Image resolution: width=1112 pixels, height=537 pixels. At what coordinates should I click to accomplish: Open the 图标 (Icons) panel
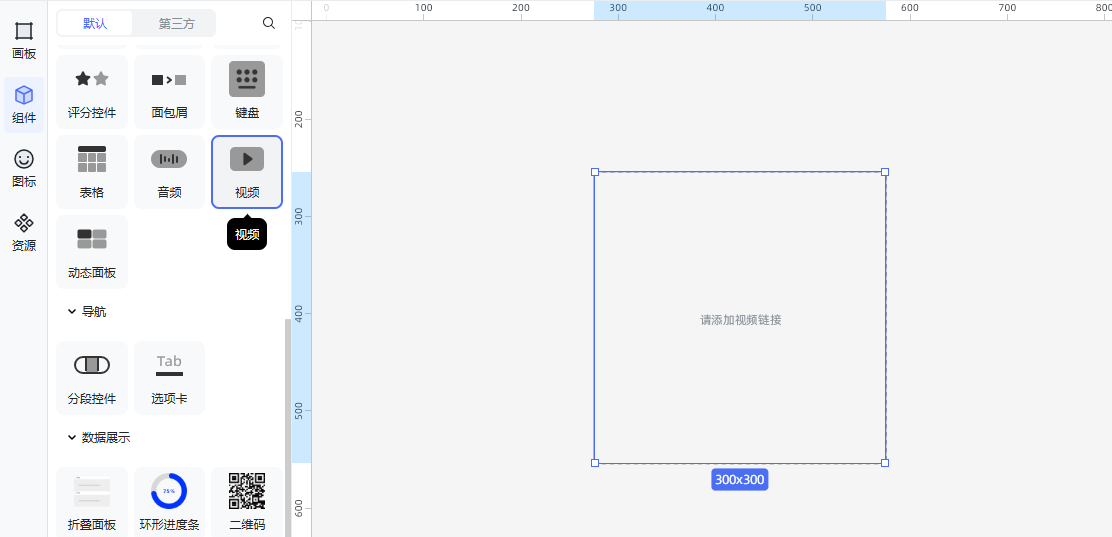[x=24, y=168]
